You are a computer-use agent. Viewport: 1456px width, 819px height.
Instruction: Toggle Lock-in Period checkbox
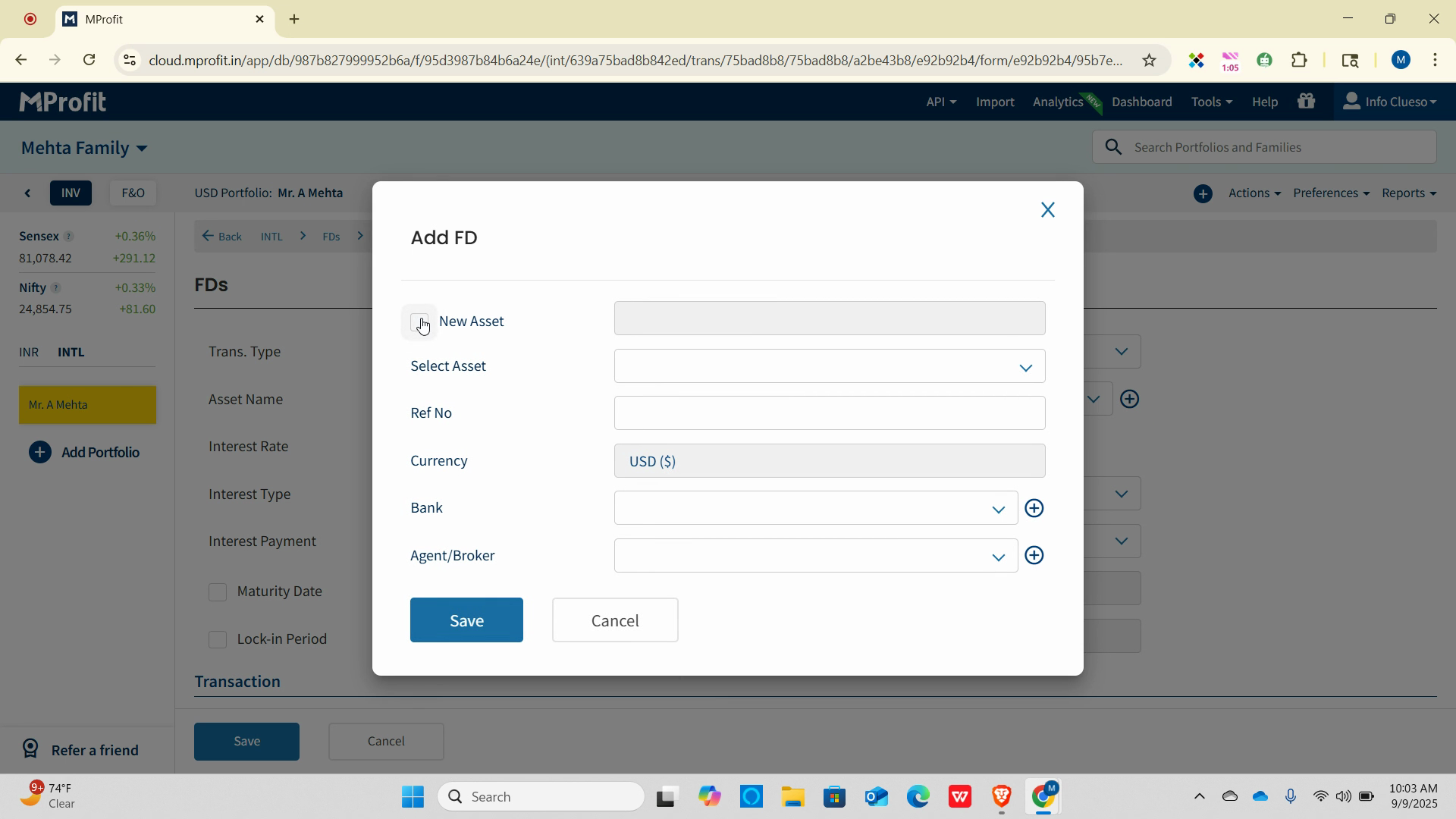218,640
